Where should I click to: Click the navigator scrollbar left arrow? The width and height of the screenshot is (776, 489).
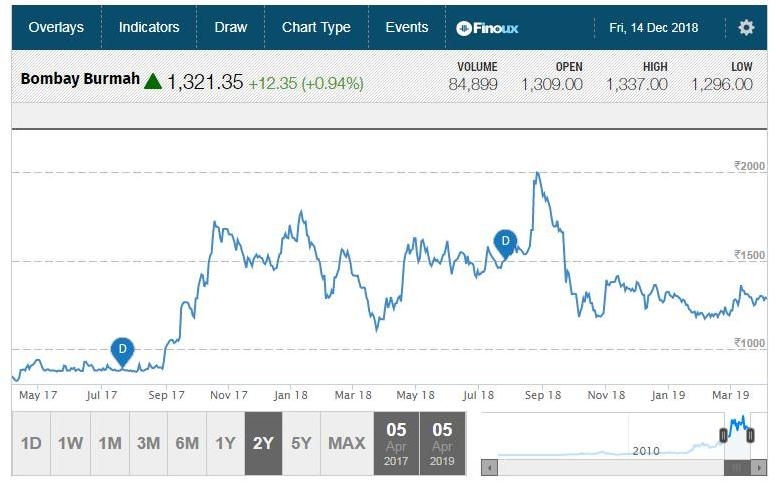(x=489, y=467)
